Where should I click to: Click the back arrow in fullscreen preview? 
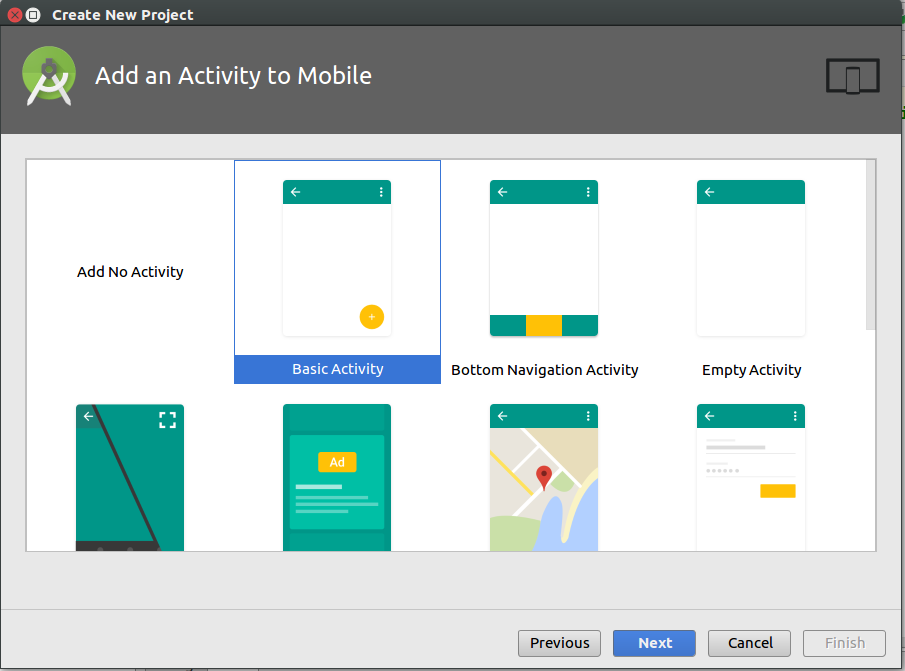tap(88, 416)
